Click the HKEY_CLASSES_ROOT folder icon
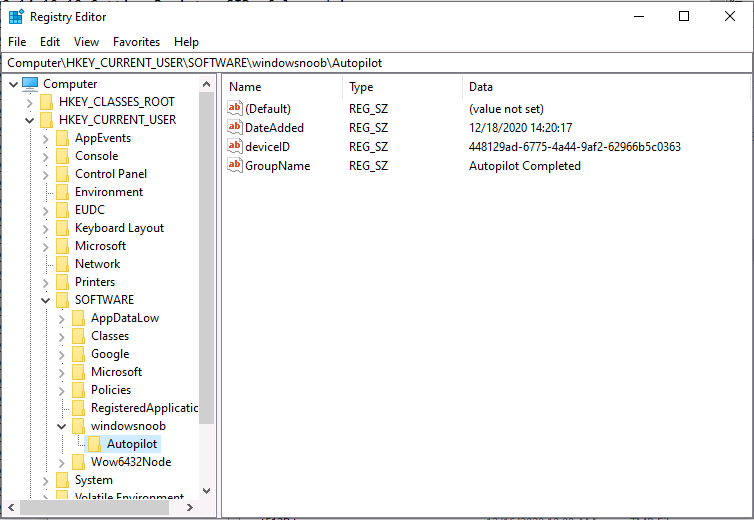The image size is (754, 520). [x=47, y=102]
